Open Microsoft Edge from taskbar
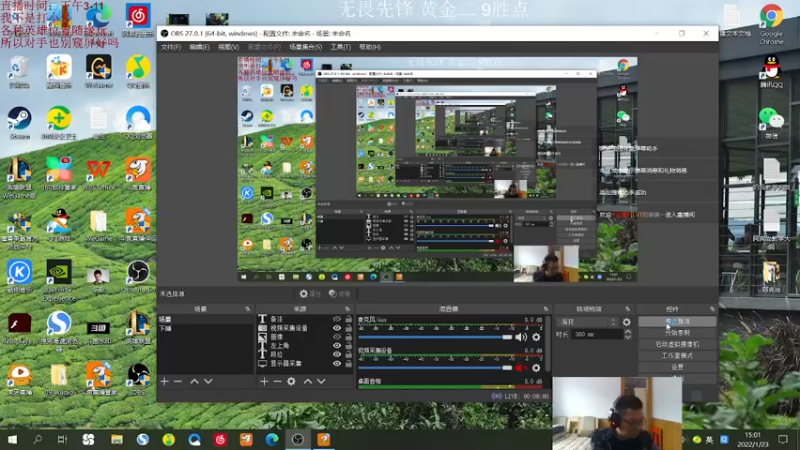Viewport: 800px width, 450px height. click(272, 439)
